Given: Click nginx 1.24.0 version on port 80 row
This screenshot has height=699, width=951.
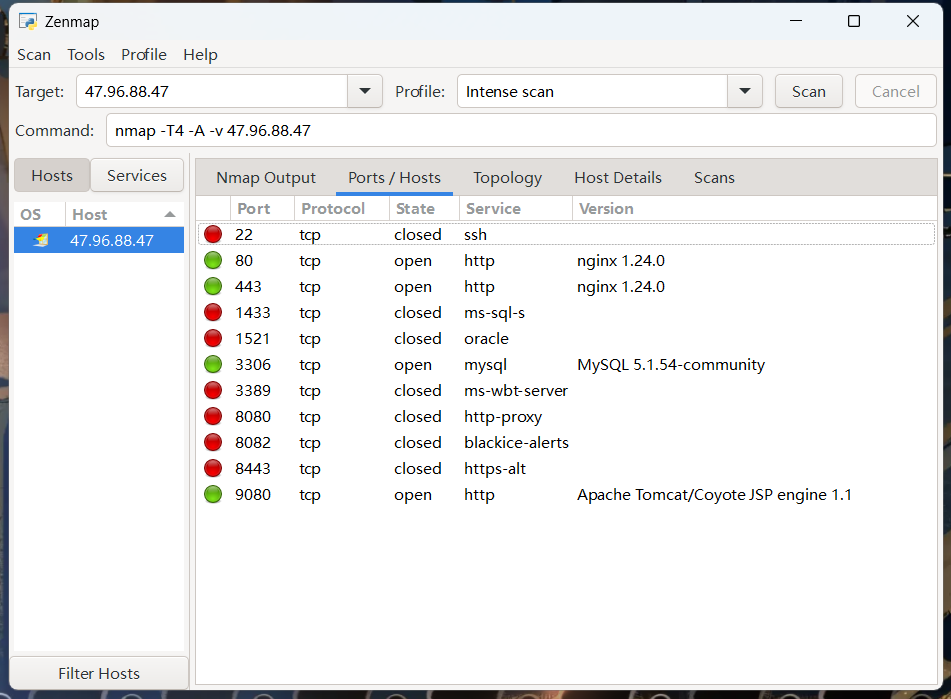Looking at the screenshot, I should pos(620,261).
